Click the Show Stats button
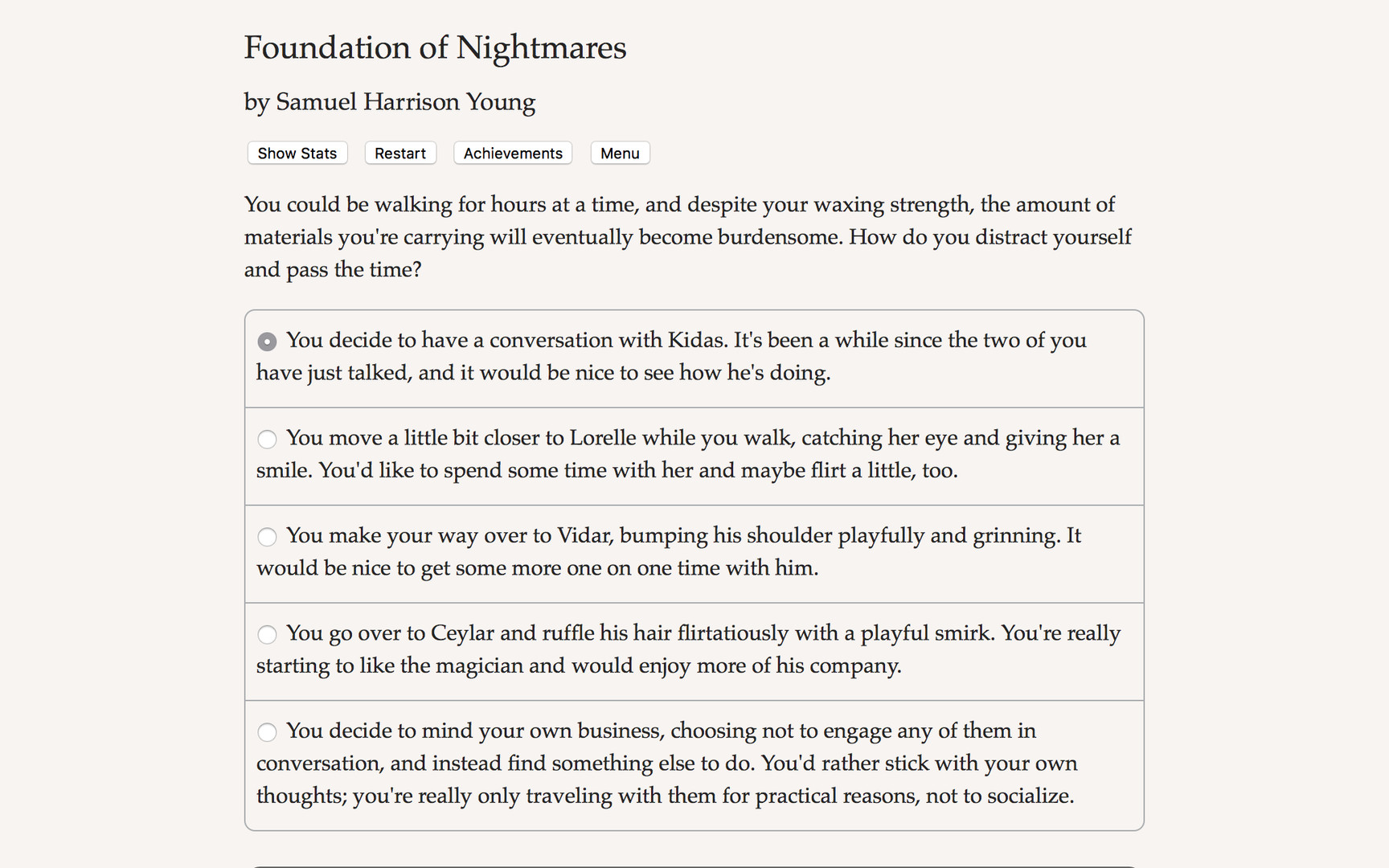Screen dimensions: 1389x868 tap(297, 153)
